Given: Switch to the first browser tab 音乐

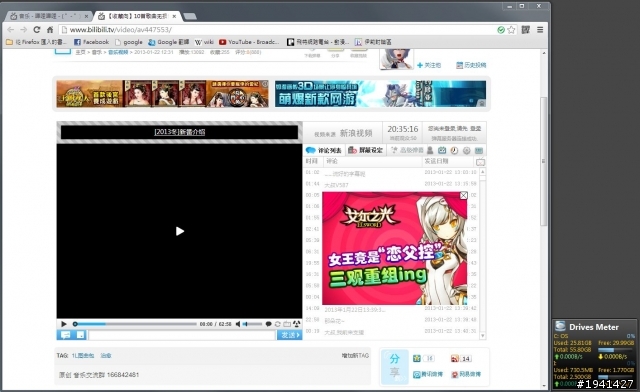Looking at the screenshot, I should (48, 16).
